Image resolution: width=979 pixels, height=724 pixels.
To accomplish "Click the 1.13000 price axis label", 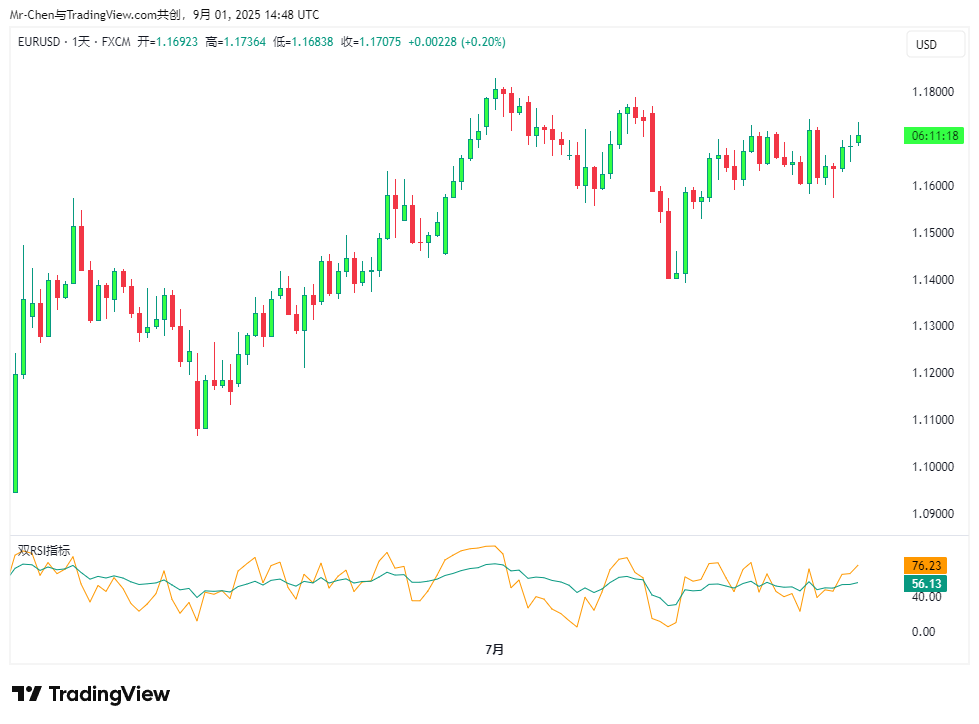I will (x=933, y=326).
